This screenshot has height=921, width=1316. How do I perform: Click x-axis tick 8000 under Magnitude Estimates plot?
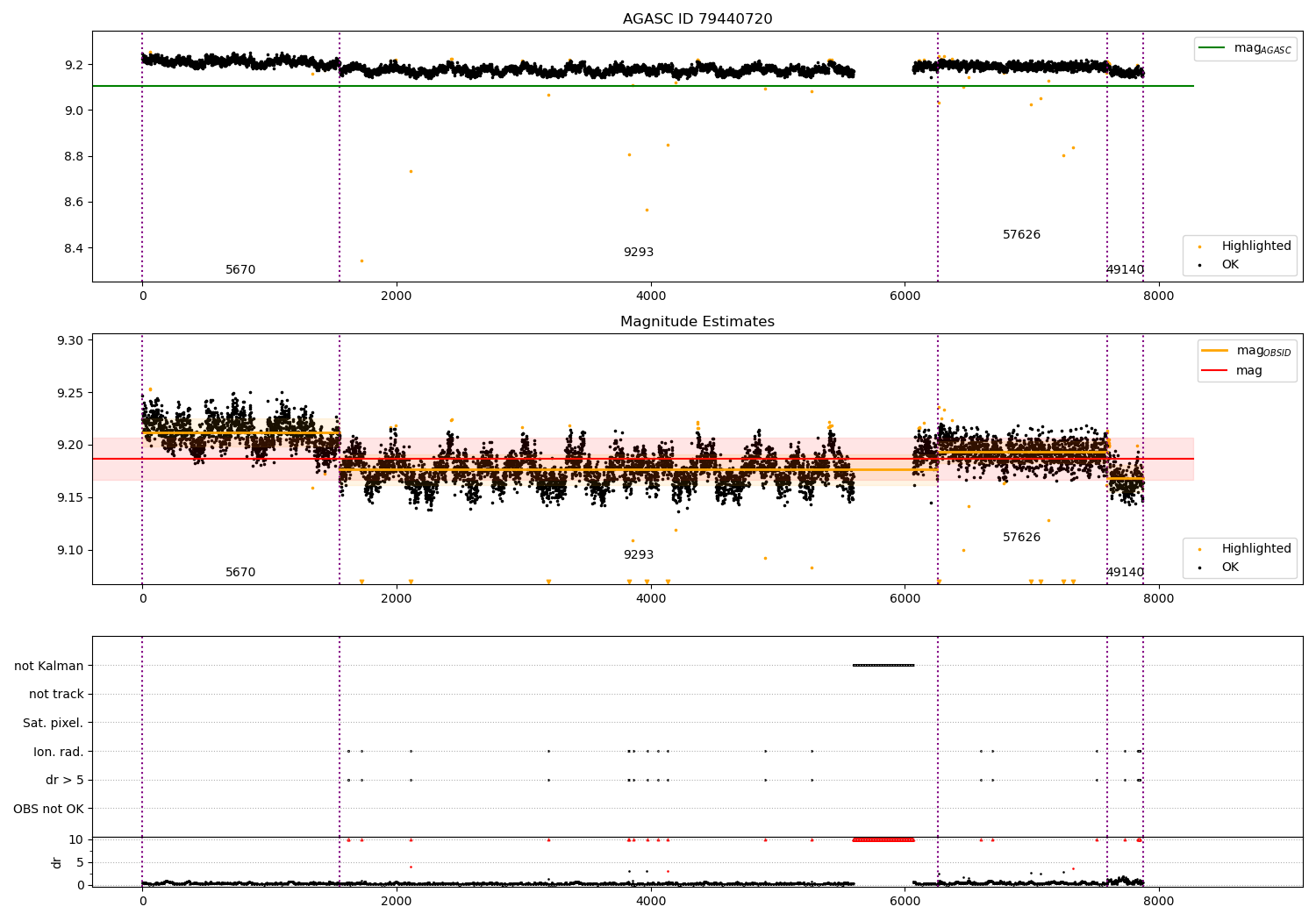[1159, 599]
